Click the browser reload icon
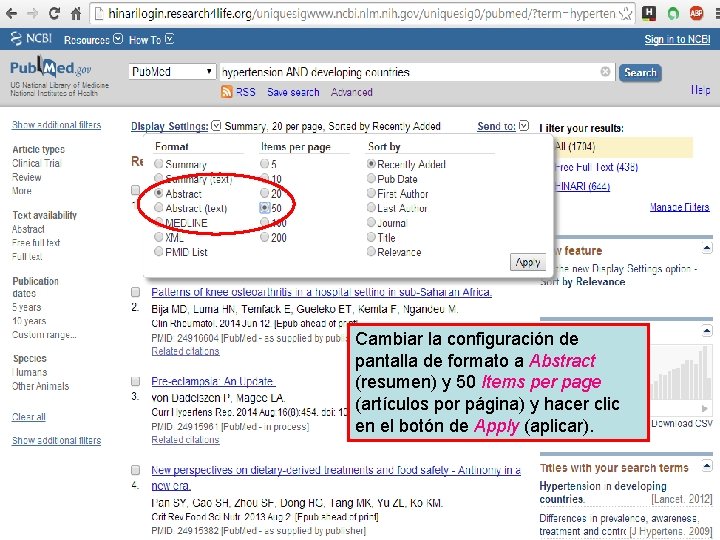This screenshot has width=720, height=540. pyautogui.click(x=54, y=13)
